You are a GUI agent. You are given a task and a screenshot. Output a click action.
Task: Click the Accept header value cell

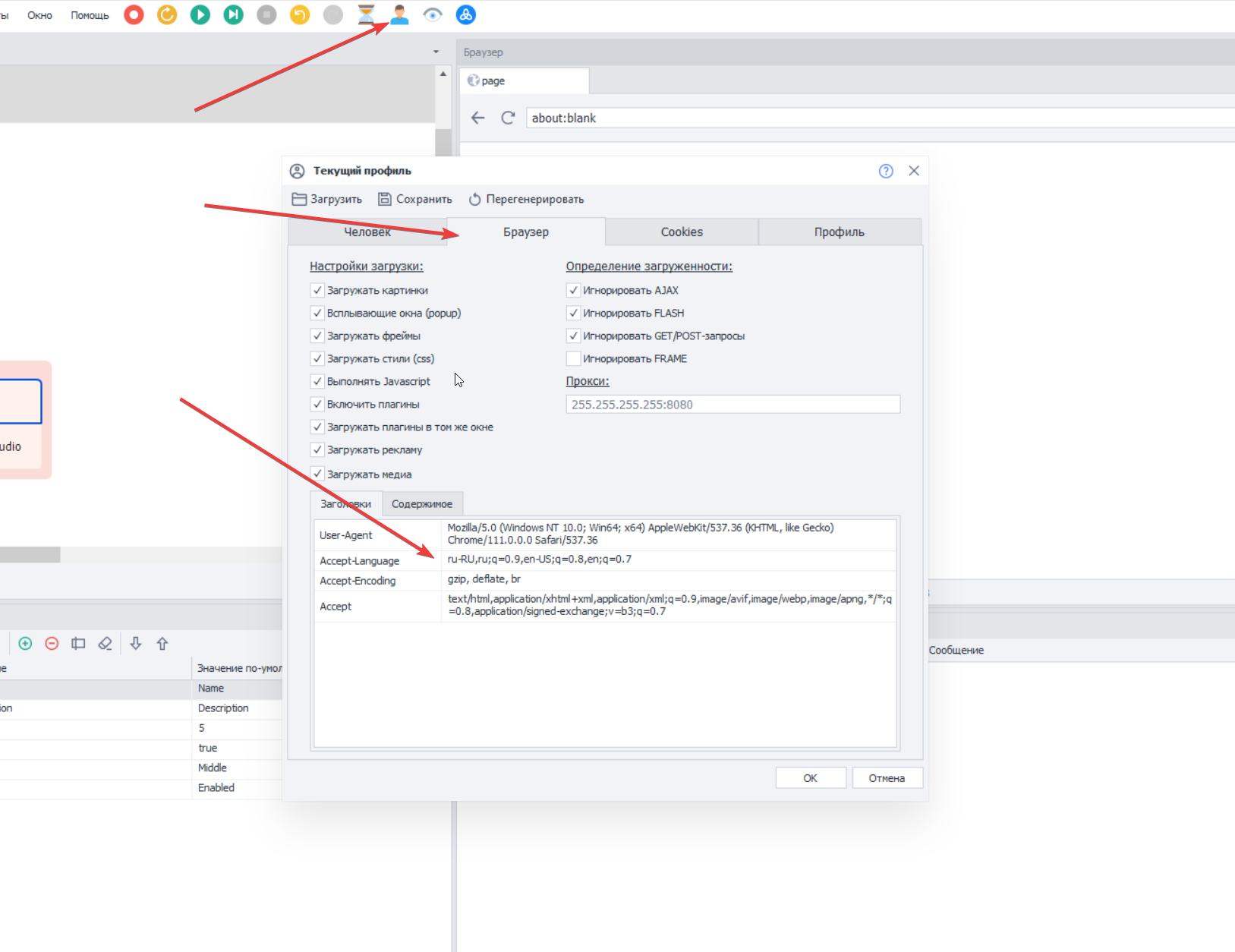(669, 606)
